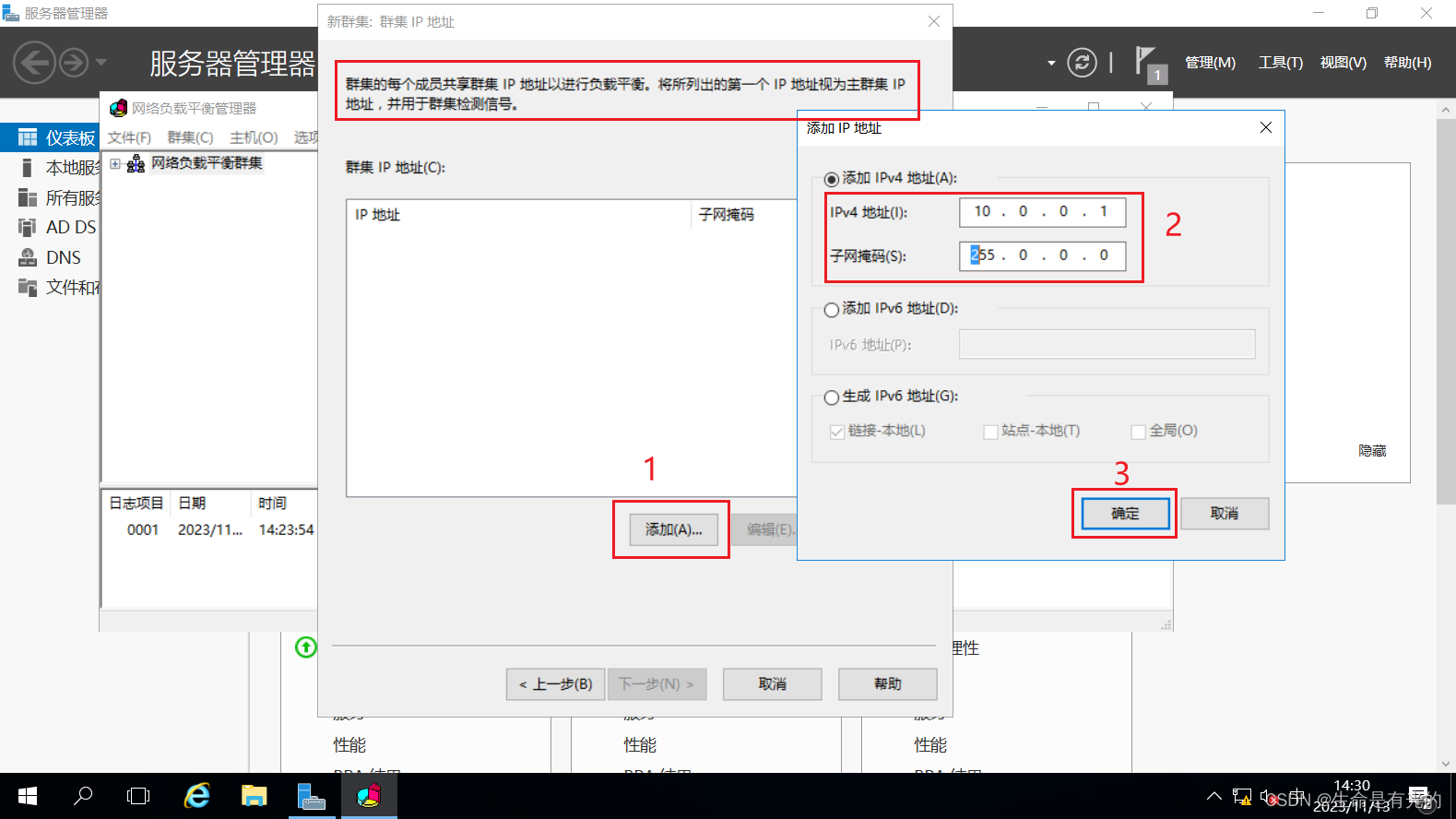Select the DNS sidebar icon
1456x819 pixels.
pyautogui.click(x=28, y=257)
